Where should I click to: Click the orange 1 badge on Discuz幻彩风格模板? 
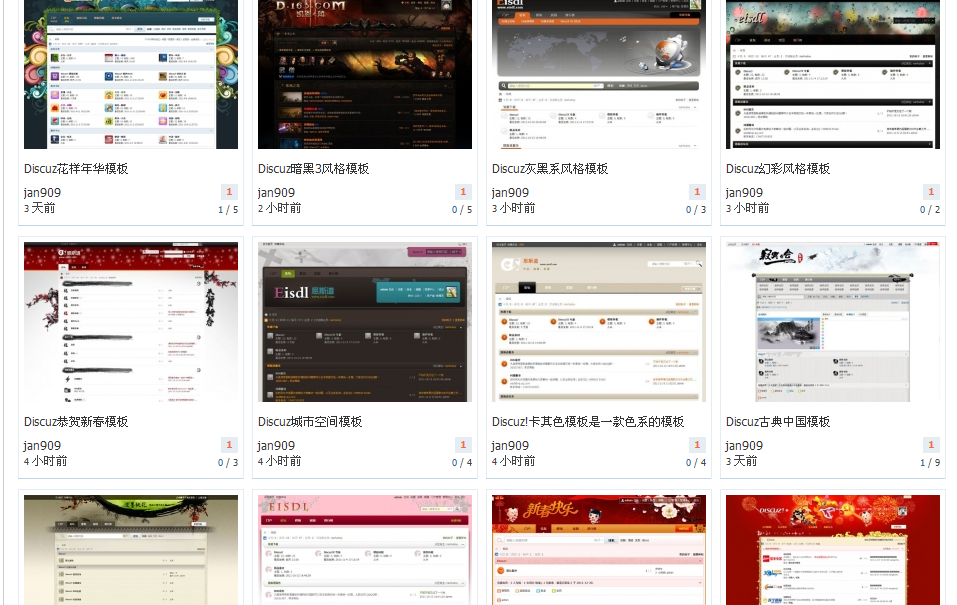(931, 192)
